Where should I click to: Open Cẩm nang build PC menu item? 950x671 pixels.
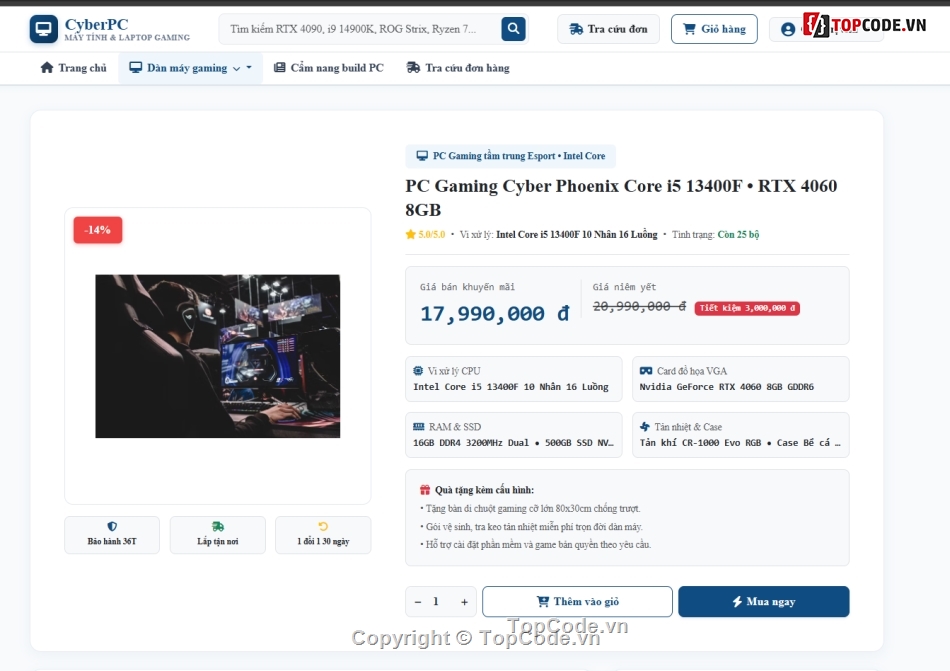point(328,68)
